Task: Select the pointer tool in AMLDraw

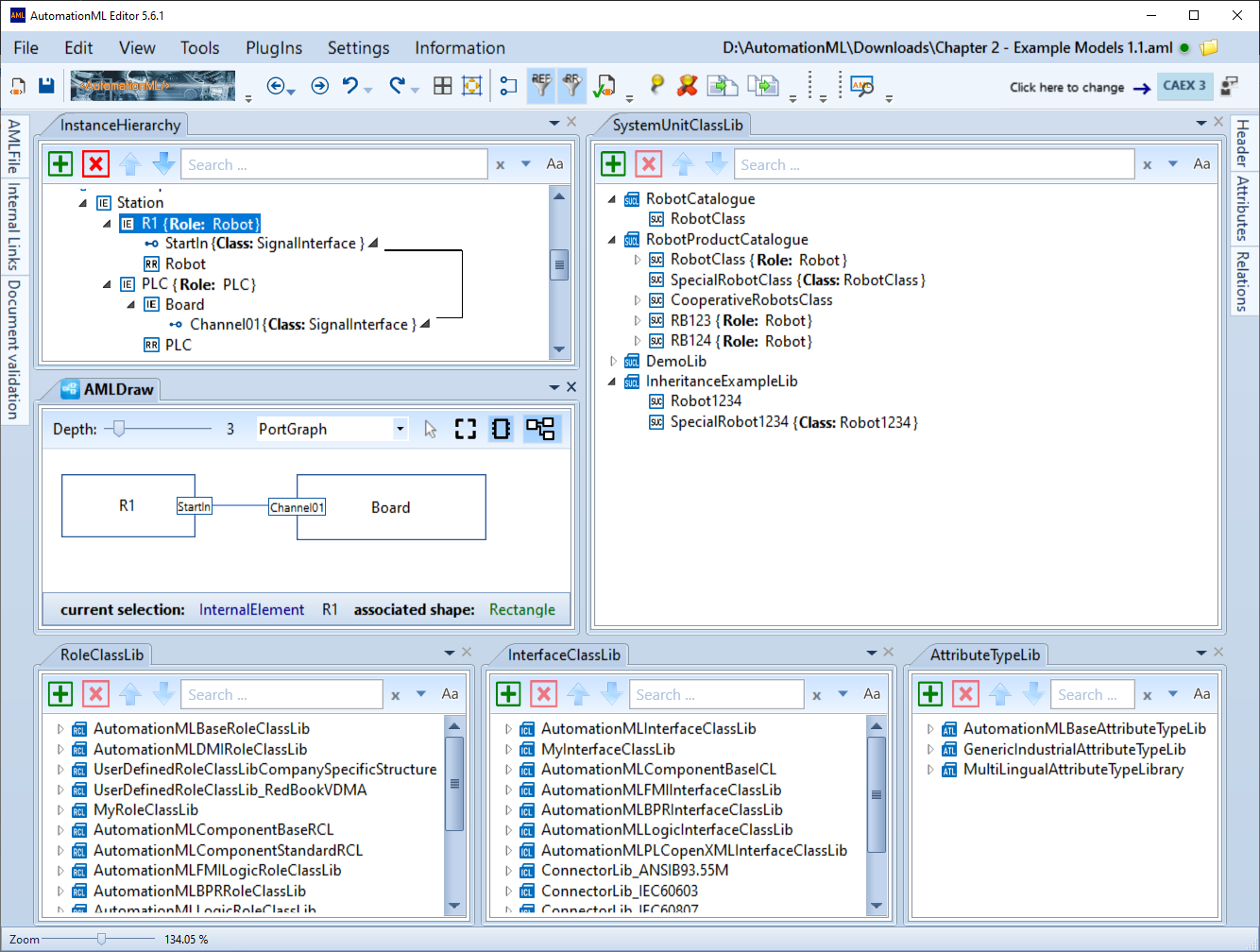Action: pyautogui.click(x=431, y=429)
